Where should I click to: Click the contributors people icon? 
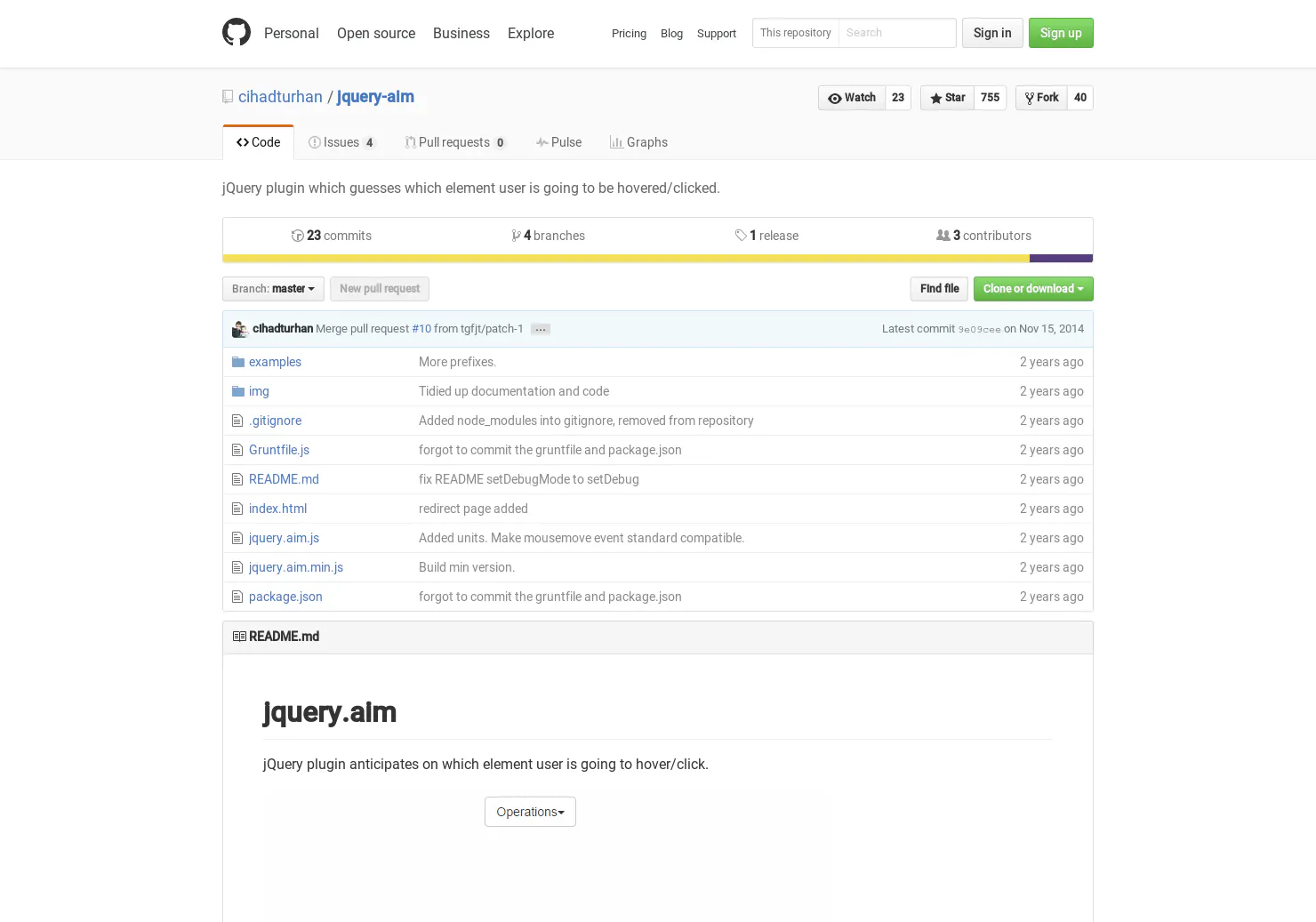[943, 236]
